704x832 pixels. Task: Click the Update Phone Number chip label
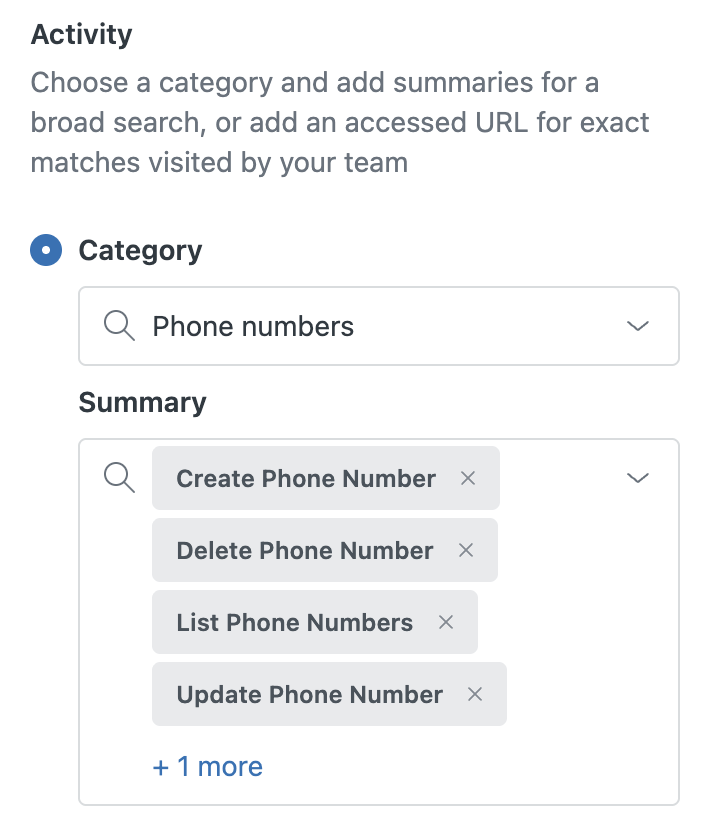click(x=310, y=694)
